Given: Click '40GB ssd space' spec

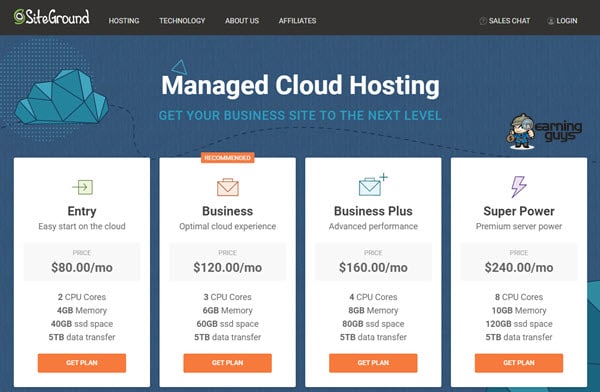Looking at the screenshot, I should [82, 324].
